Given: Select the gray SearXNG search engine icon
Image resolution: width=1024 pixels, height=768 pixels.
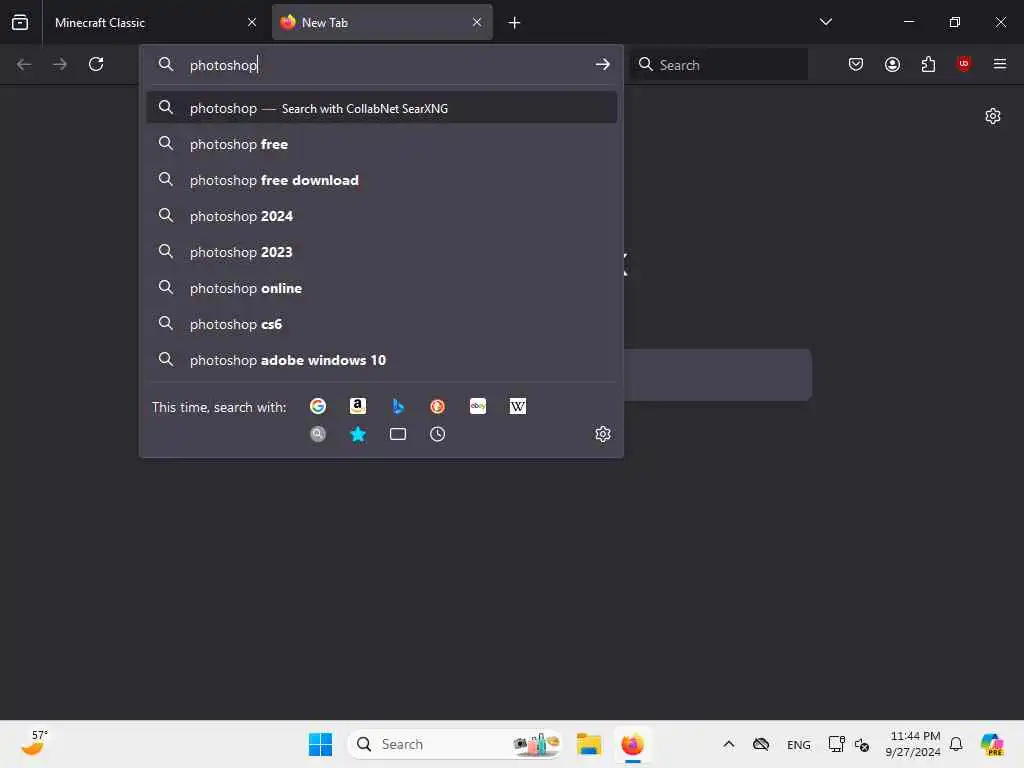Looking at the screenshot, I should click(x=317, y=434).
